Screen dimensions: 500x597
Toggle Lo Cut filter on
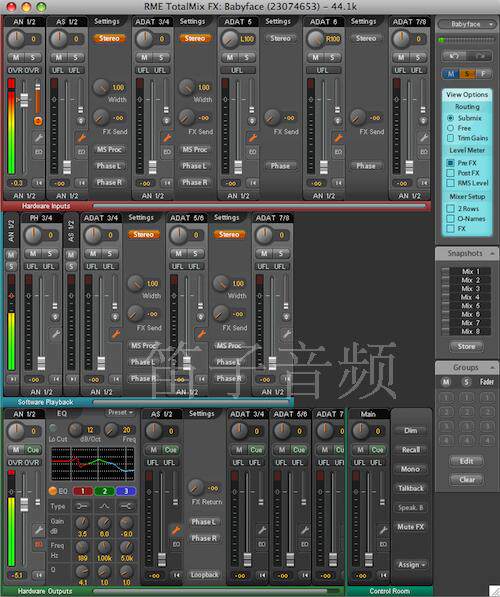click(x=53, y=428)
